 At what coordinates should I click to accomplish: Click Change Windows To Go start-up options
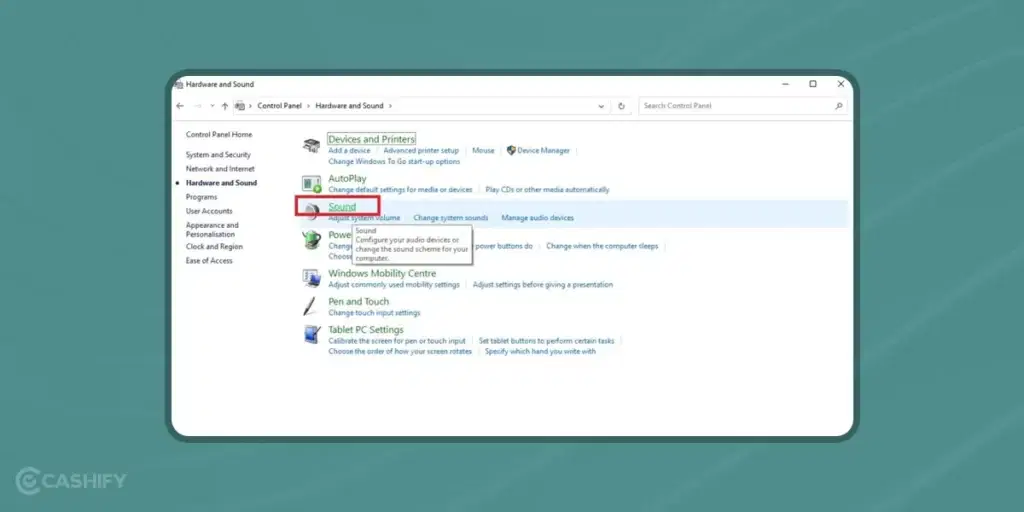pyautogui.click(x=394, y=161)
